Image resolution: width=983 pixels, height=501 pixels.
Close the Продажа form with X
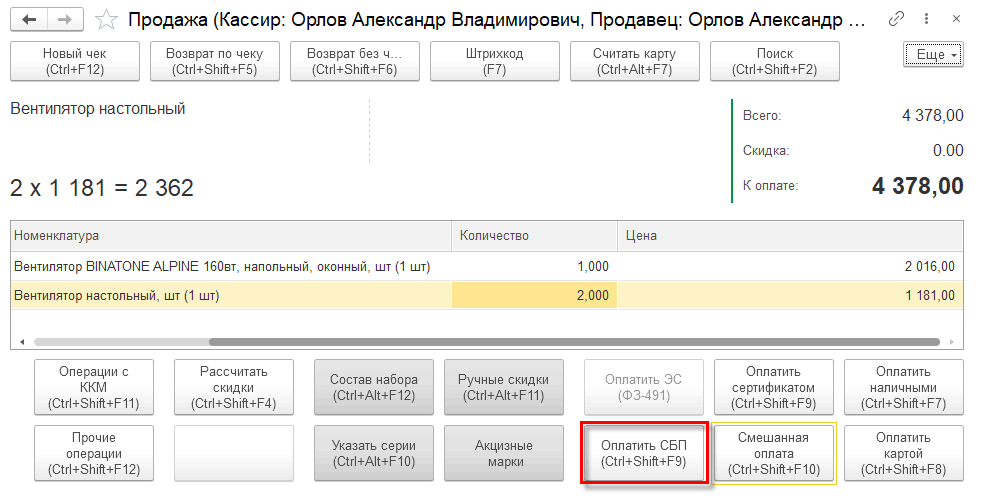click(x=956, y=19)
